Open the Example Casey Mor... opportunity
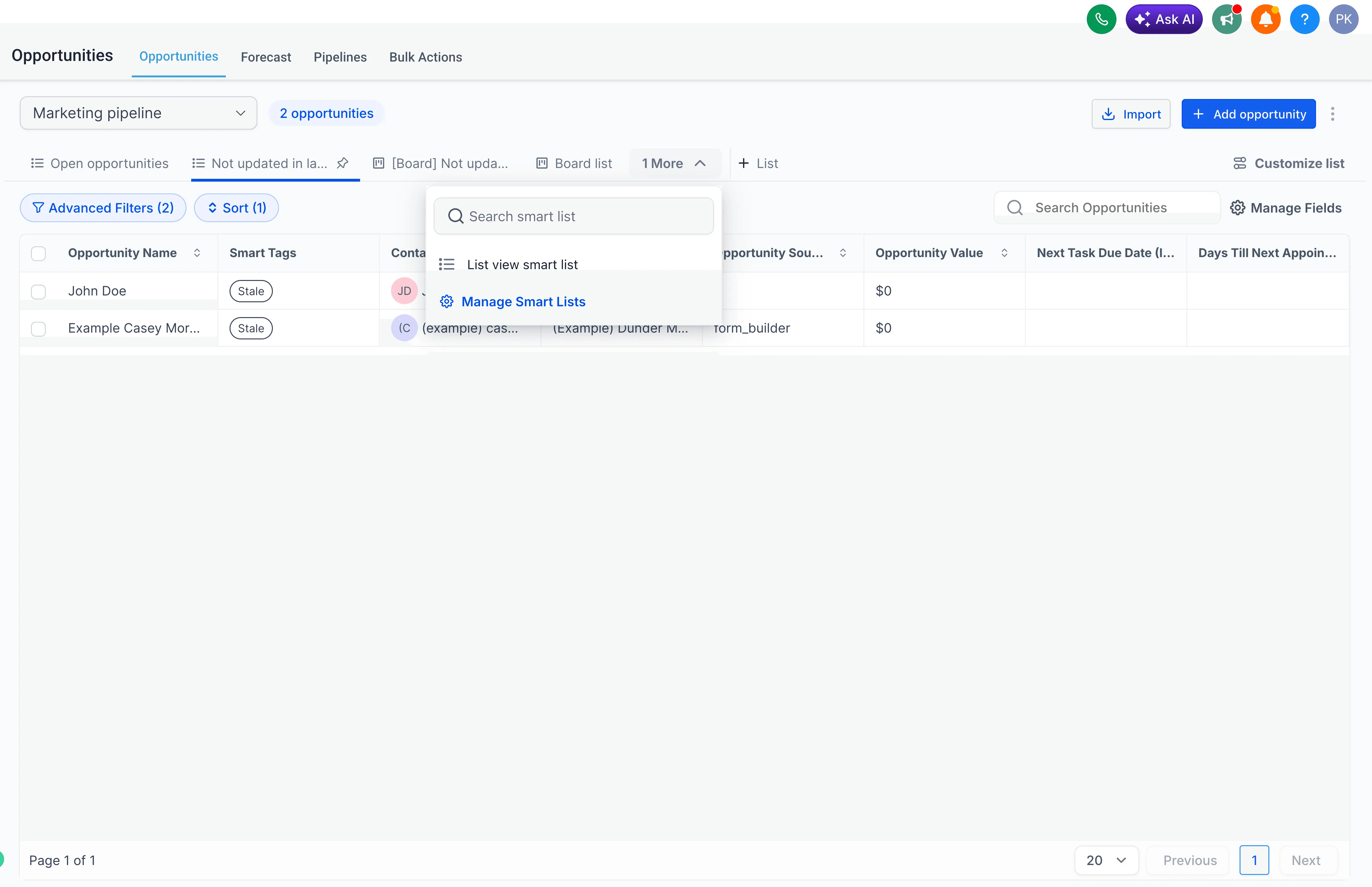1372x887 pixels. tap(134, 328)
